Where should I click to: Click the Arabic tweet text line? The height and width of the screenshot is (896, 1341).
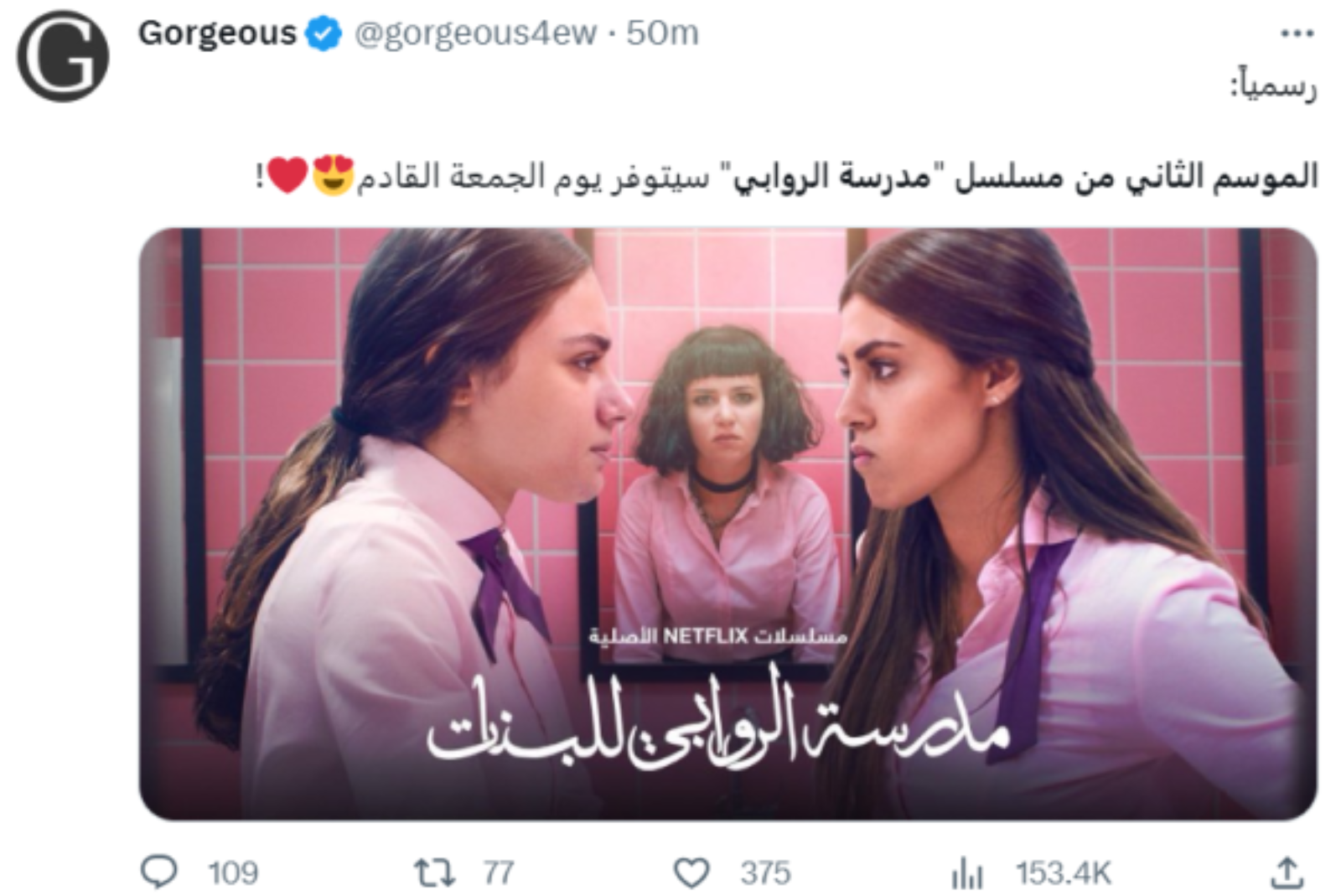[x=786, y=175]
